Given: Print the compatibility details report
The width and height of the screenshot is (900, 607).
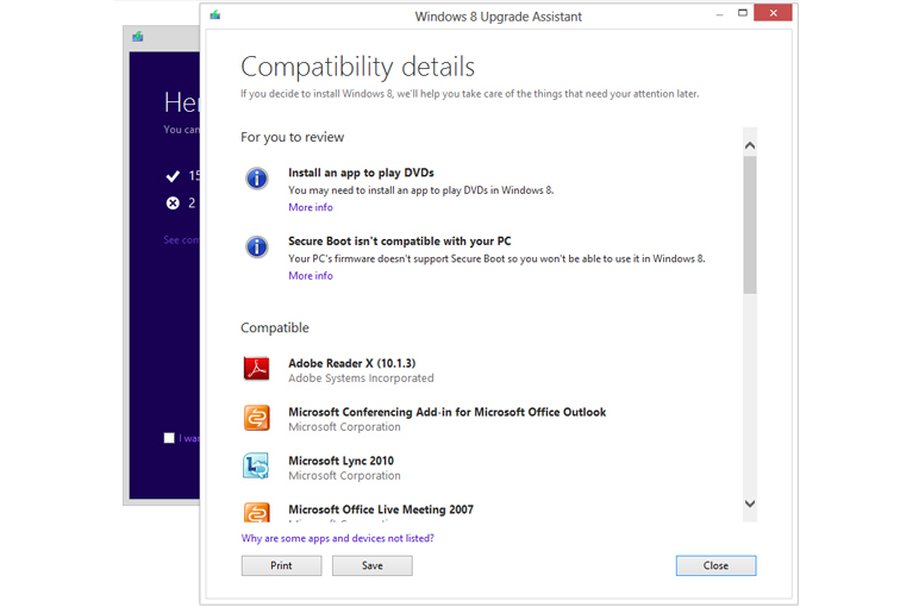Looking at the screenshot, I should click(281, 565).
